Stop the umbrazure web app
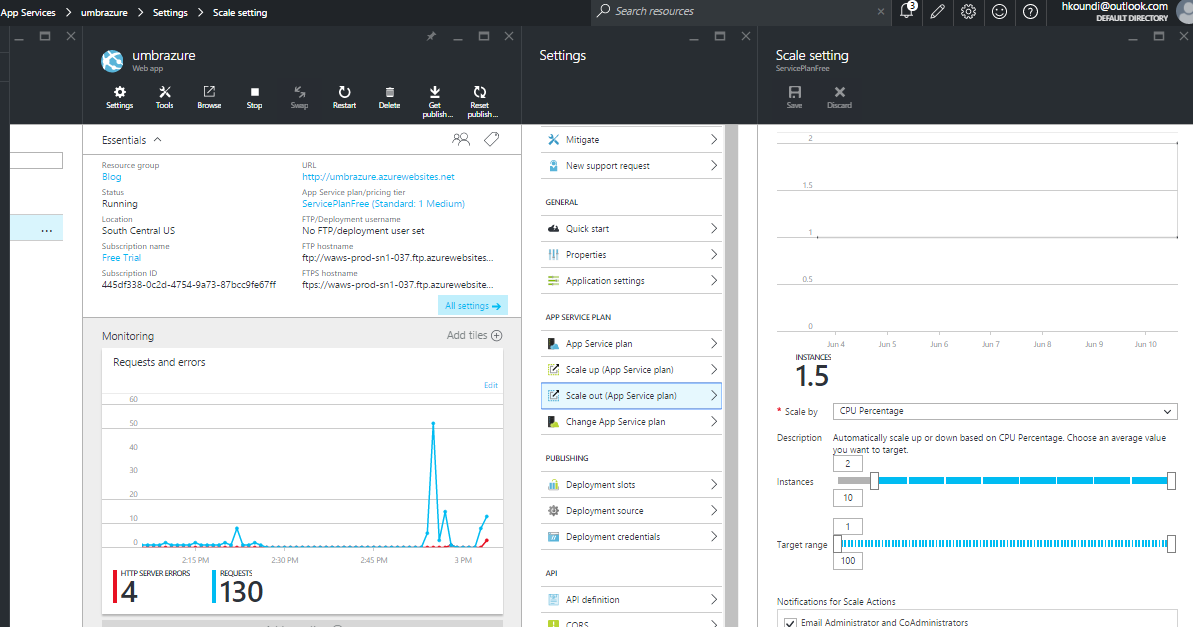The image size is (1193, 627). coord(254,97)
